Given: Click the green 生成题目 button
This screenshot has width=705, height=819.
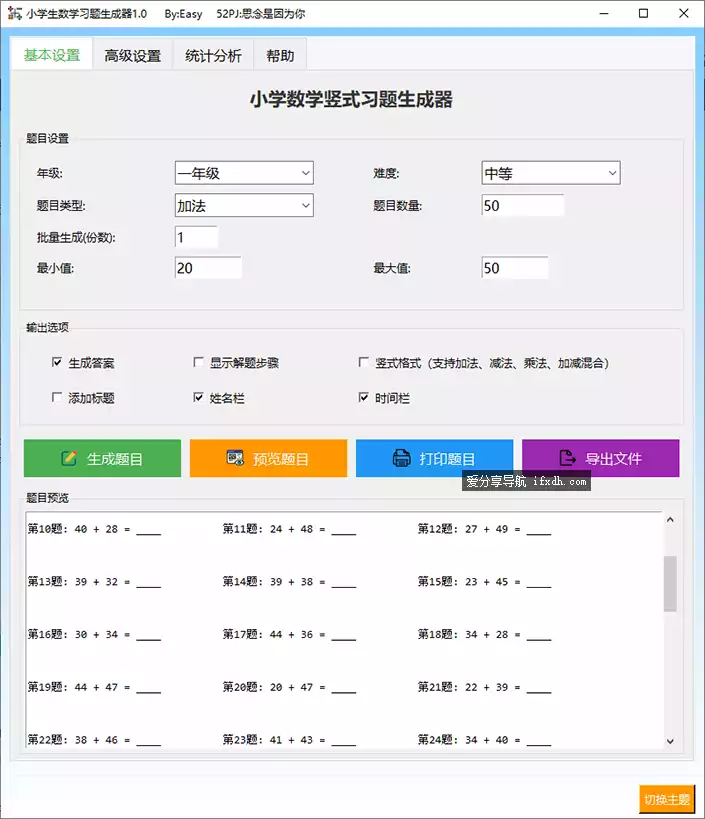Looking at the screenshot, I should (x=102, y=458).
